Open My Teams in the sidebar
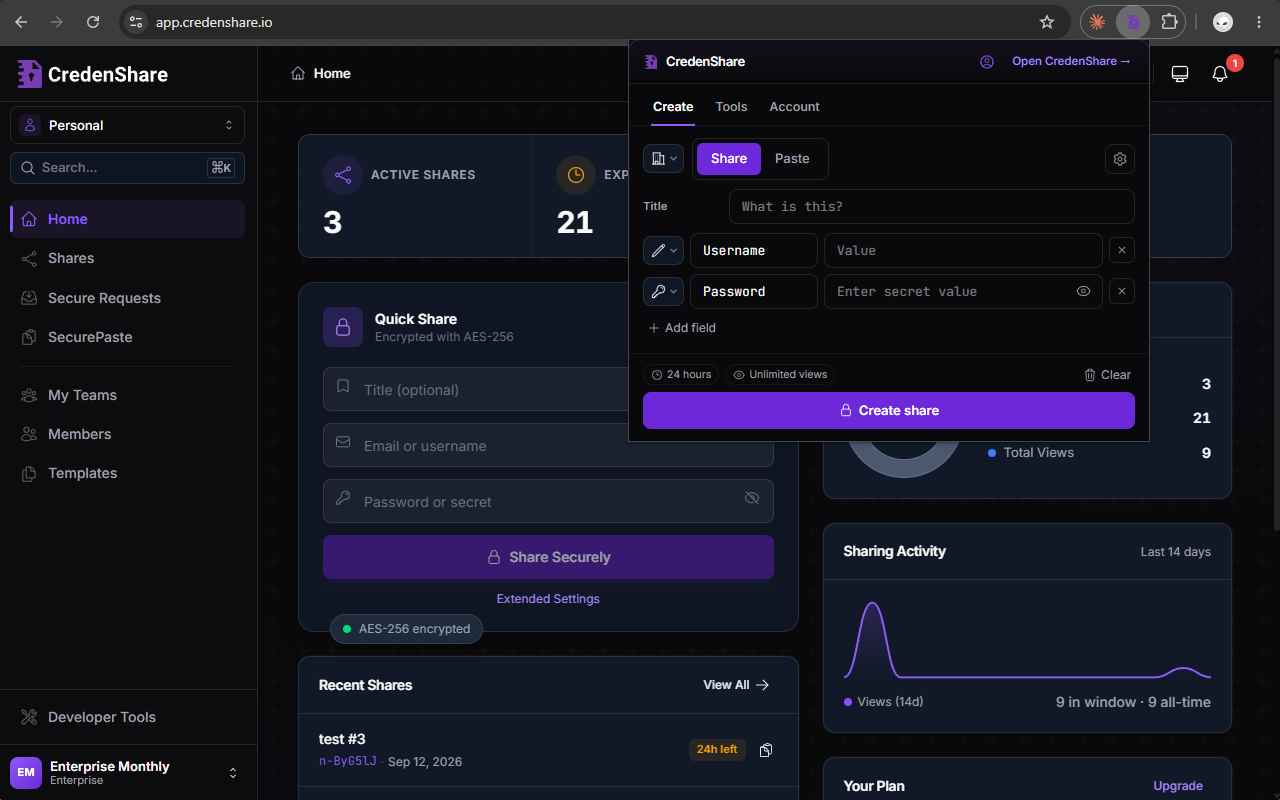Viewport: 1280px width, 800px height. [127, 395]
